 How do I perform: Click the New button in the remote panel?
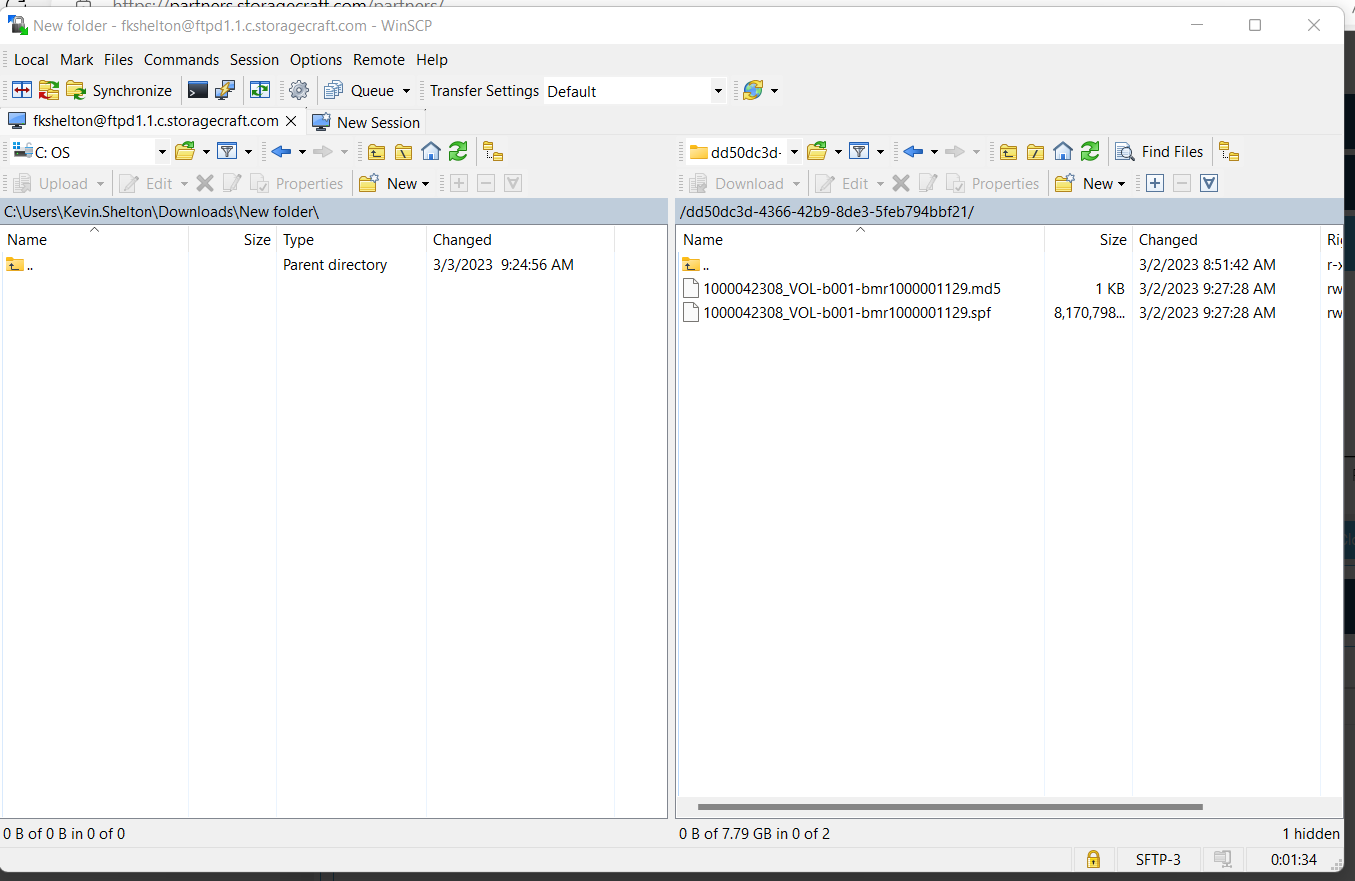[1089, 183]
